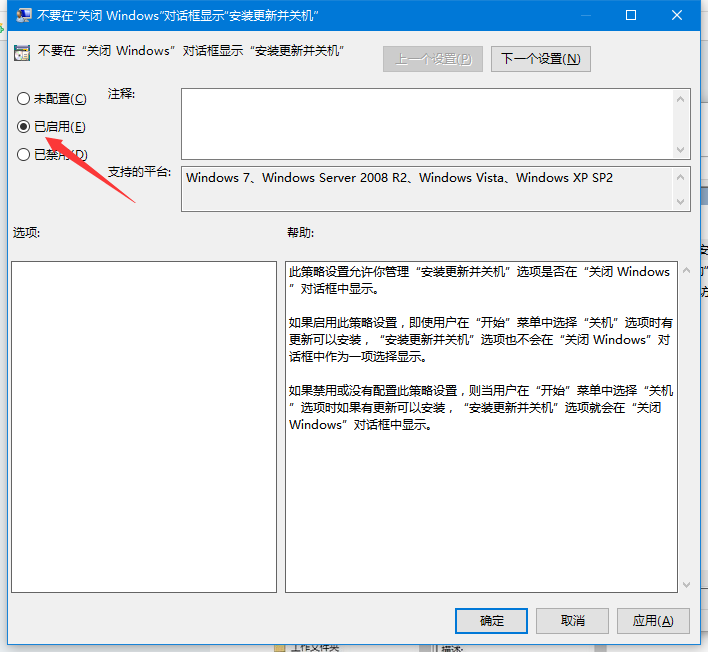Screen dimensions: 708x652
Task: Click the comment box scroll down arrow
Action: click(680, 150)
